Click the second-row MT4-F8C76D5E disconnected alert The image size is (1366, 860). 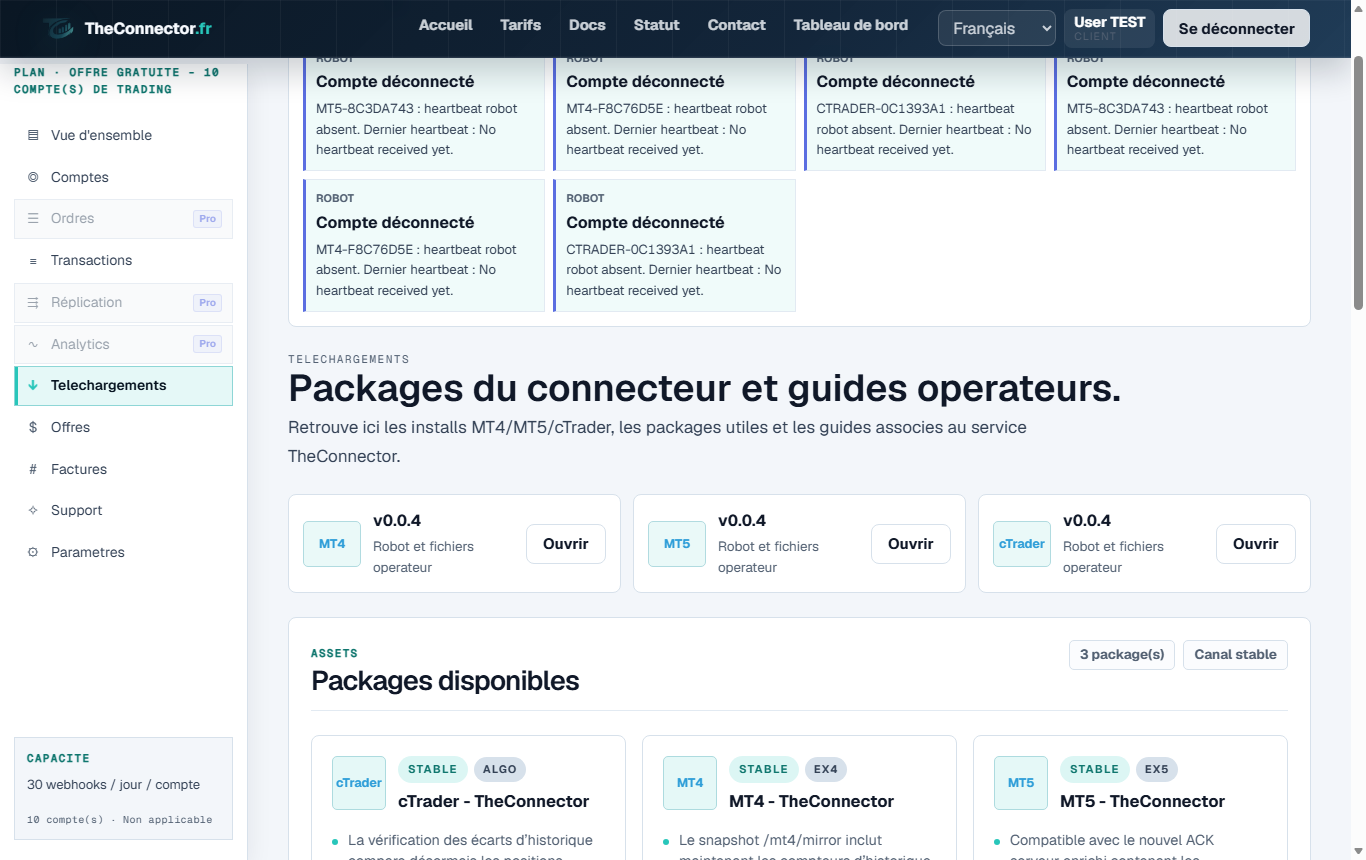(x=424, y=246)
